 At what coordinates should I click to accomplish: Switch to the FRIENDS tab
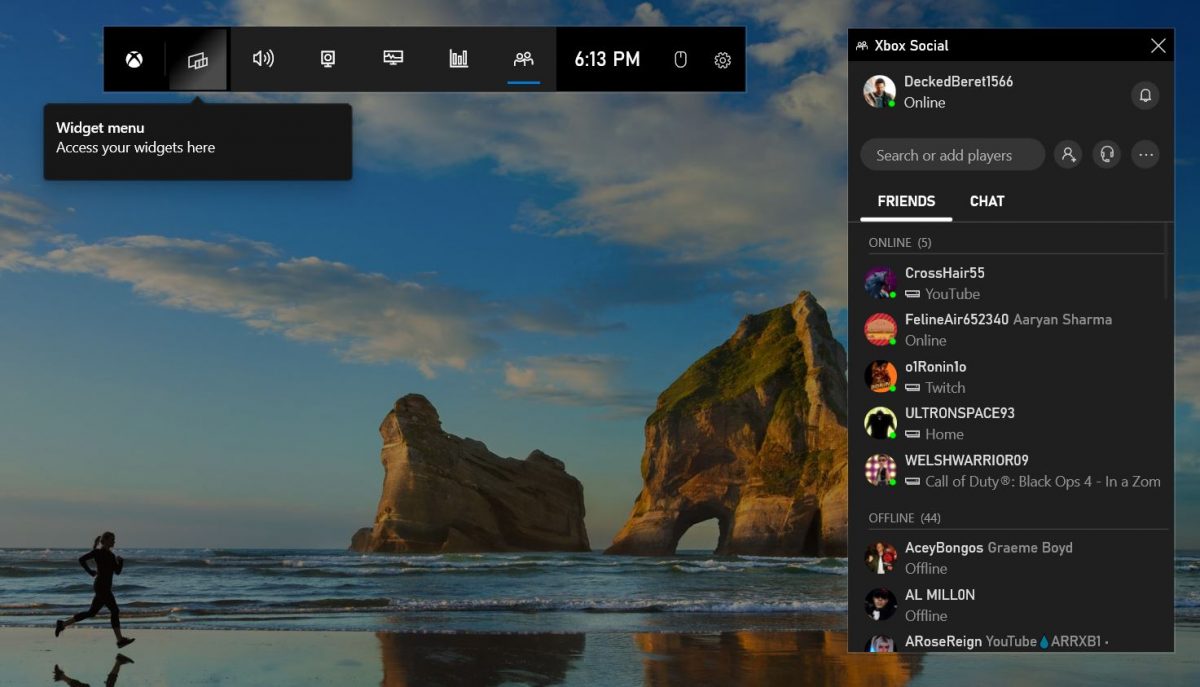pyautogui.click(x=906, y=201)
